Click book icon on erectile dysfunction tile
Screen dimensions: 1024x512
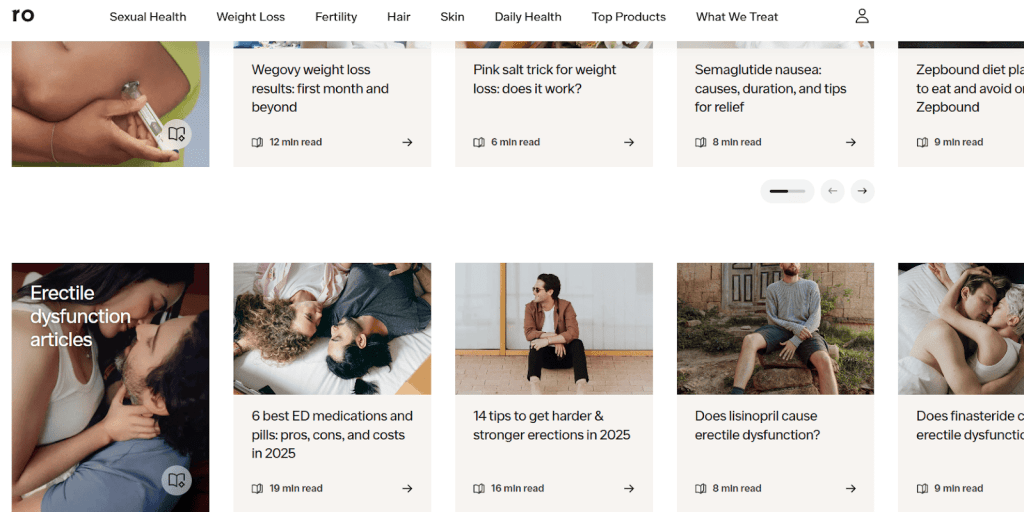[176, 480]
